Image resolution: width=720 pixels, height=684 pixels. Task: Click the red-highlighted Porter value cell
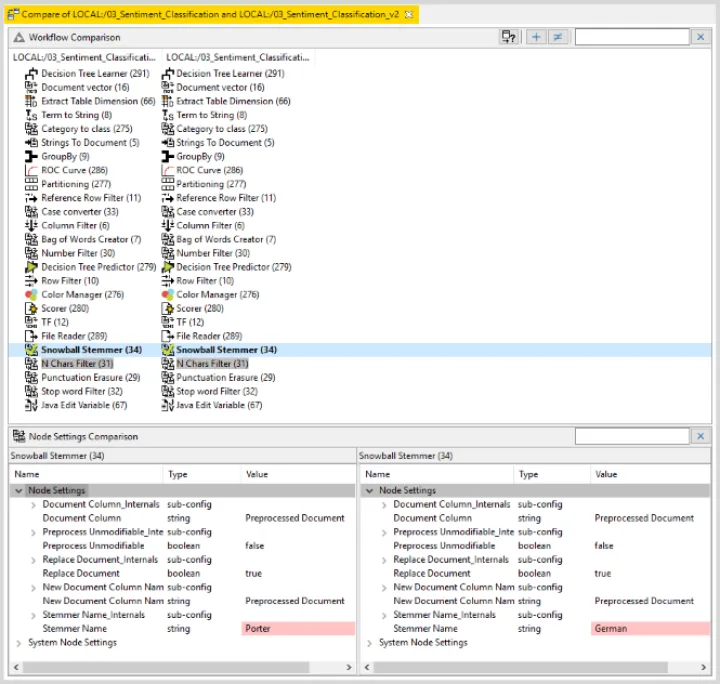click(x=297, y=629)
